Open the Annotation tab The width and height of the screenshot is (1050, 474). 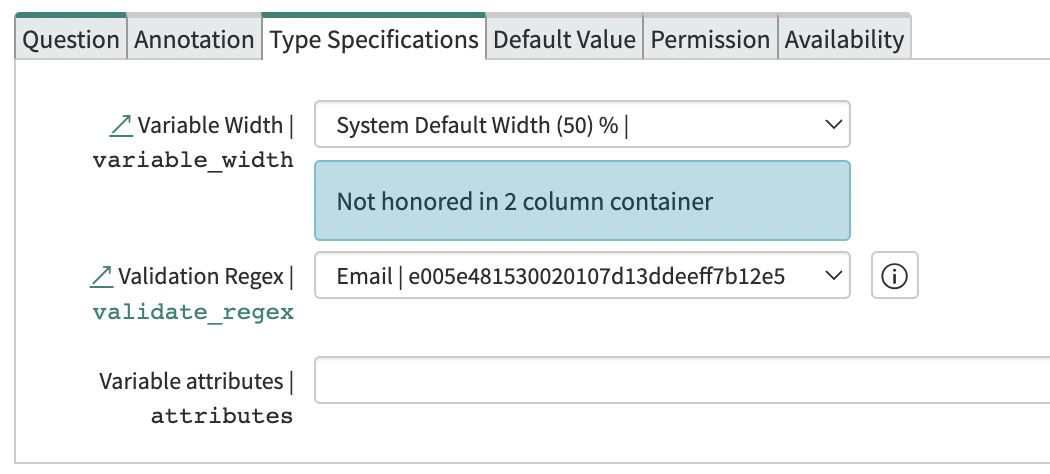point(194,40)
